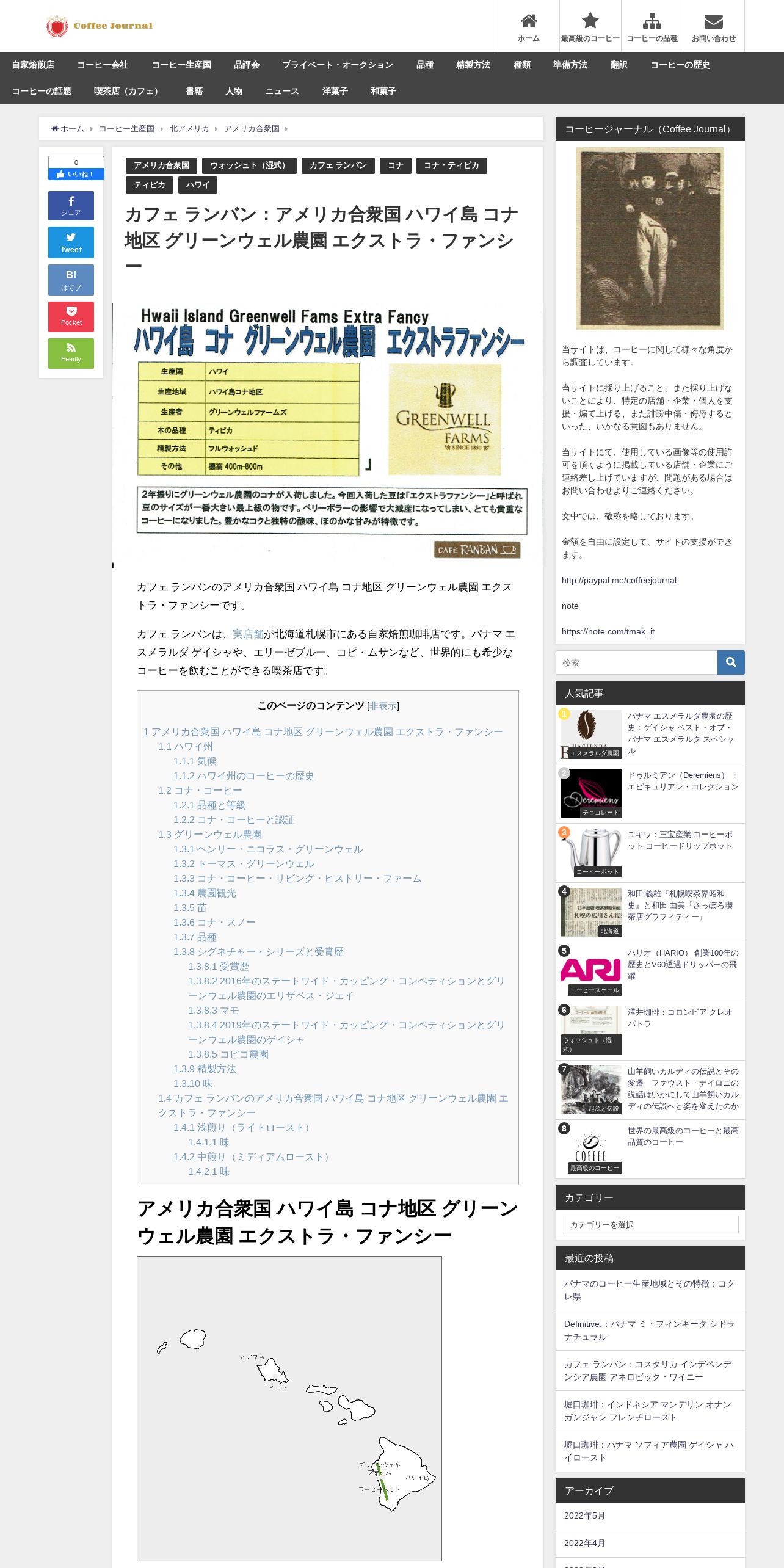Open the 自家焙煎店 menu item
The width and height of the screenshot is (784, 1568).
point(33,65)
